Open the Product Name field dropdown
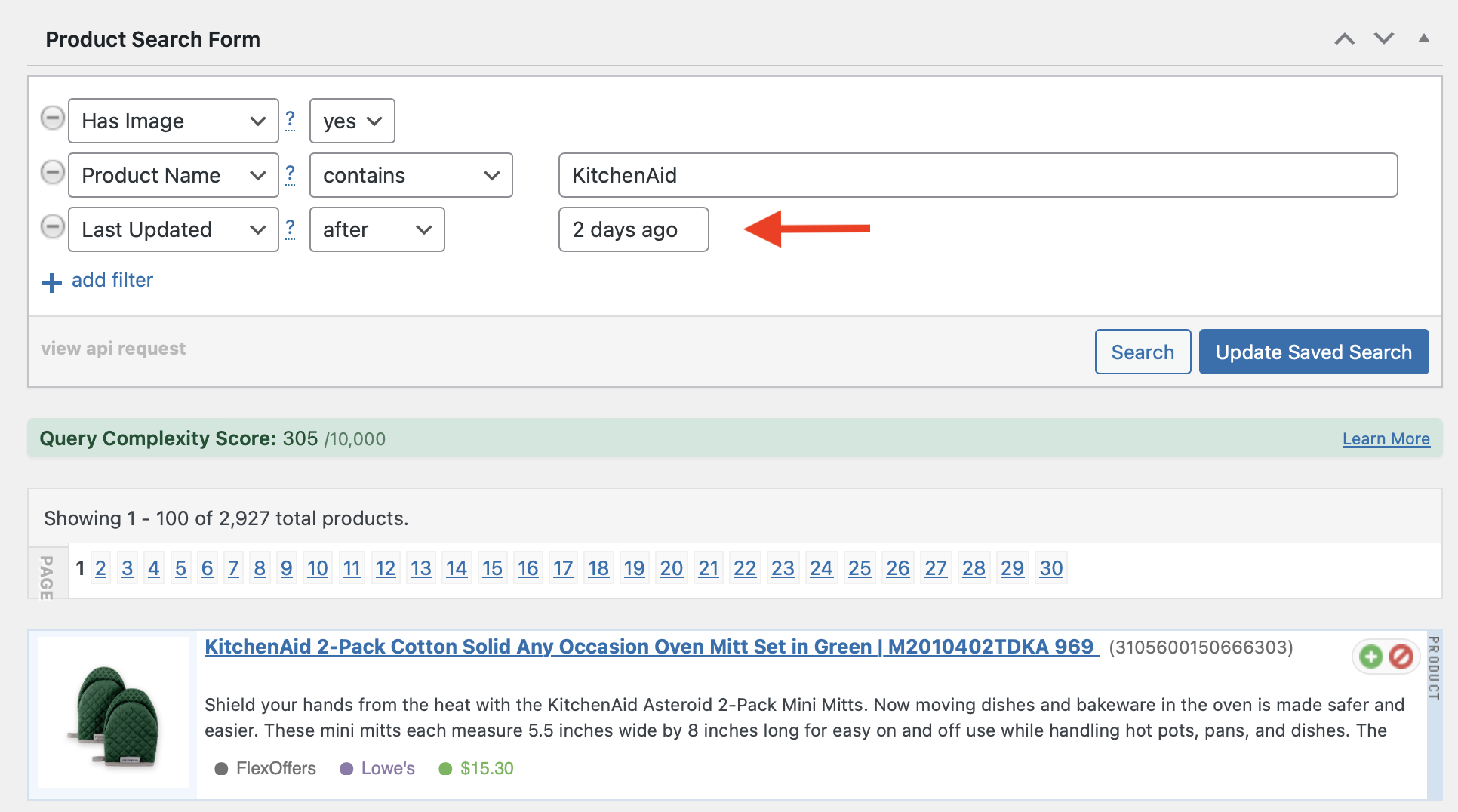 [174, 175]
